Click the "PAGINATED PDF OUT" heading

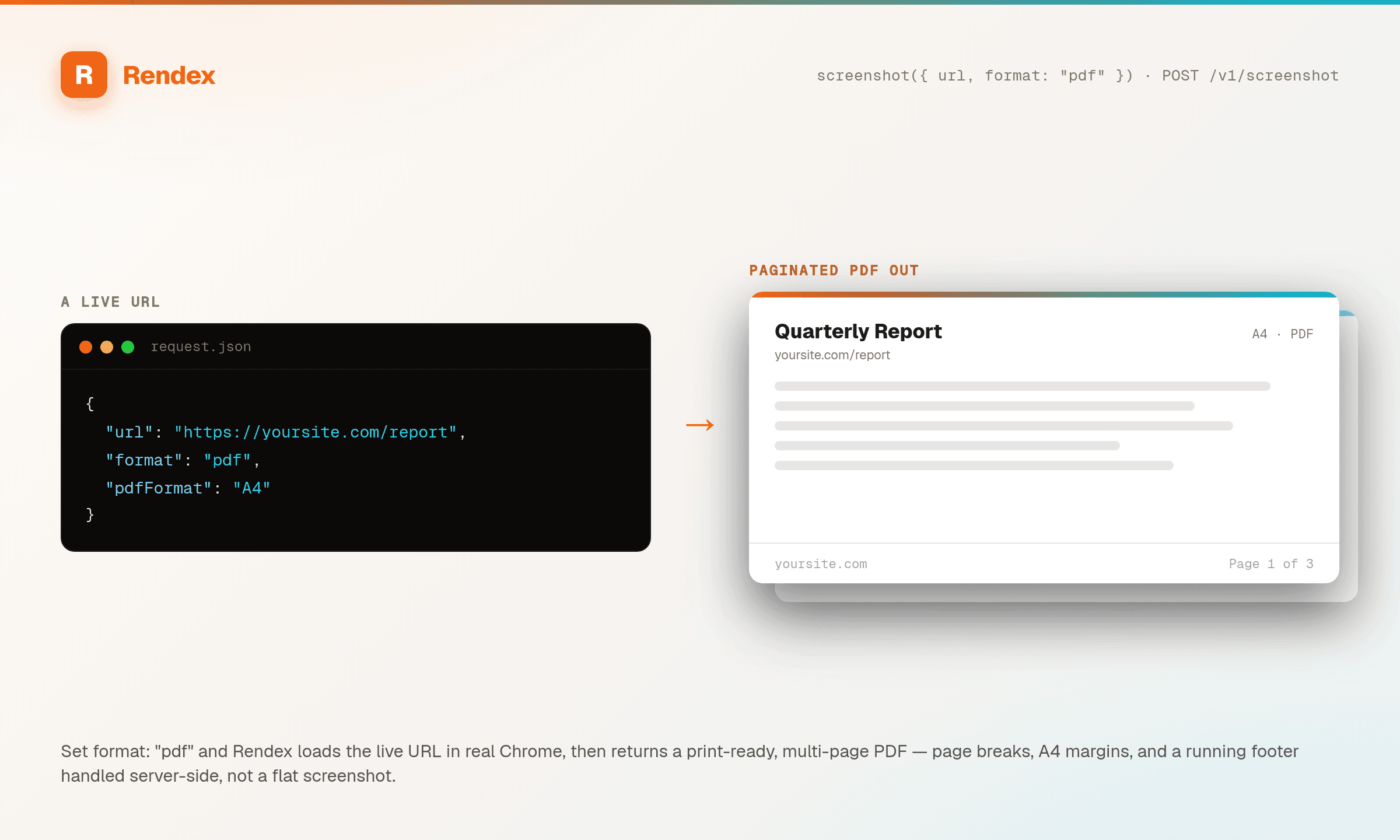[x=834, y=270]
